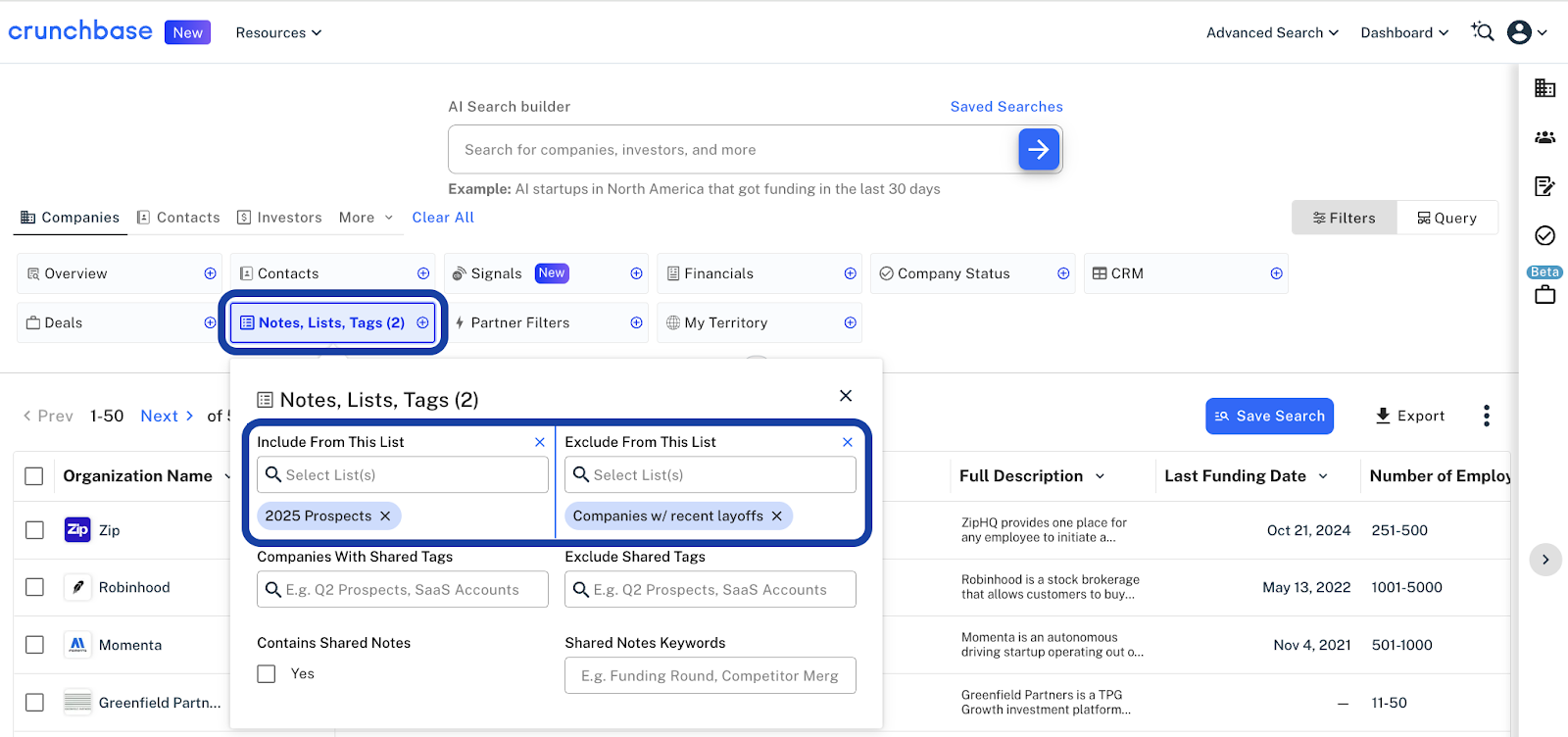Select the Zip row checkbox
The image size is (1568, 737).
click(34, 530)
